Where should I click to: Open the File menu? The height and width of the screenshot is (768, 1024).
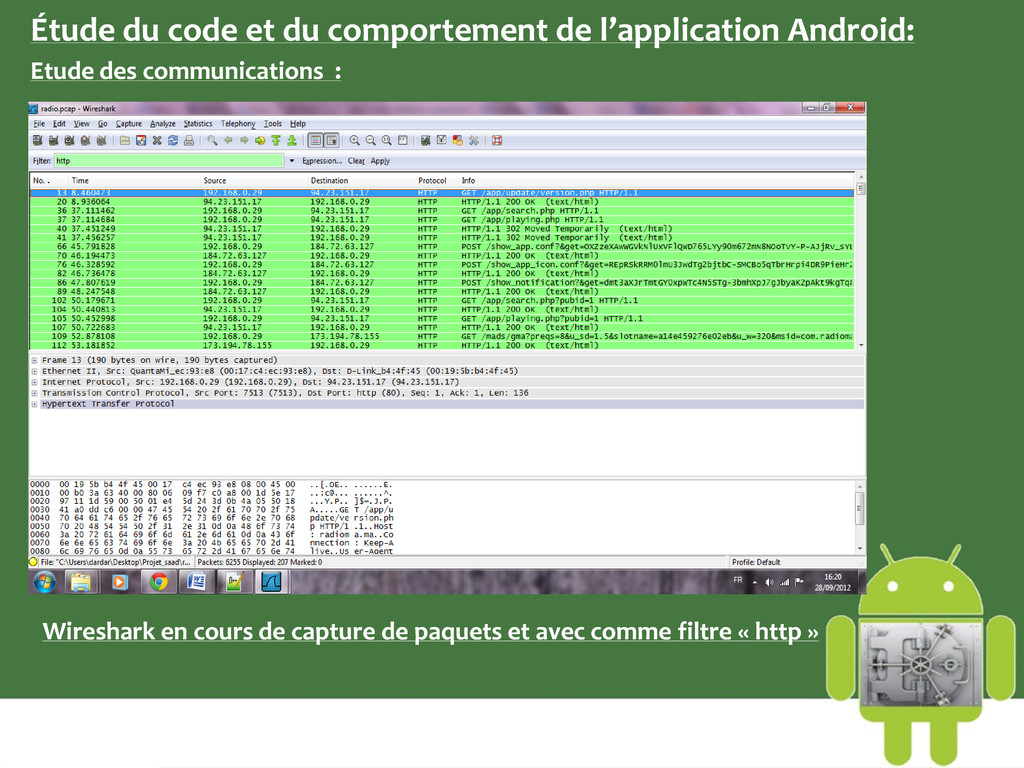point(39,123)
